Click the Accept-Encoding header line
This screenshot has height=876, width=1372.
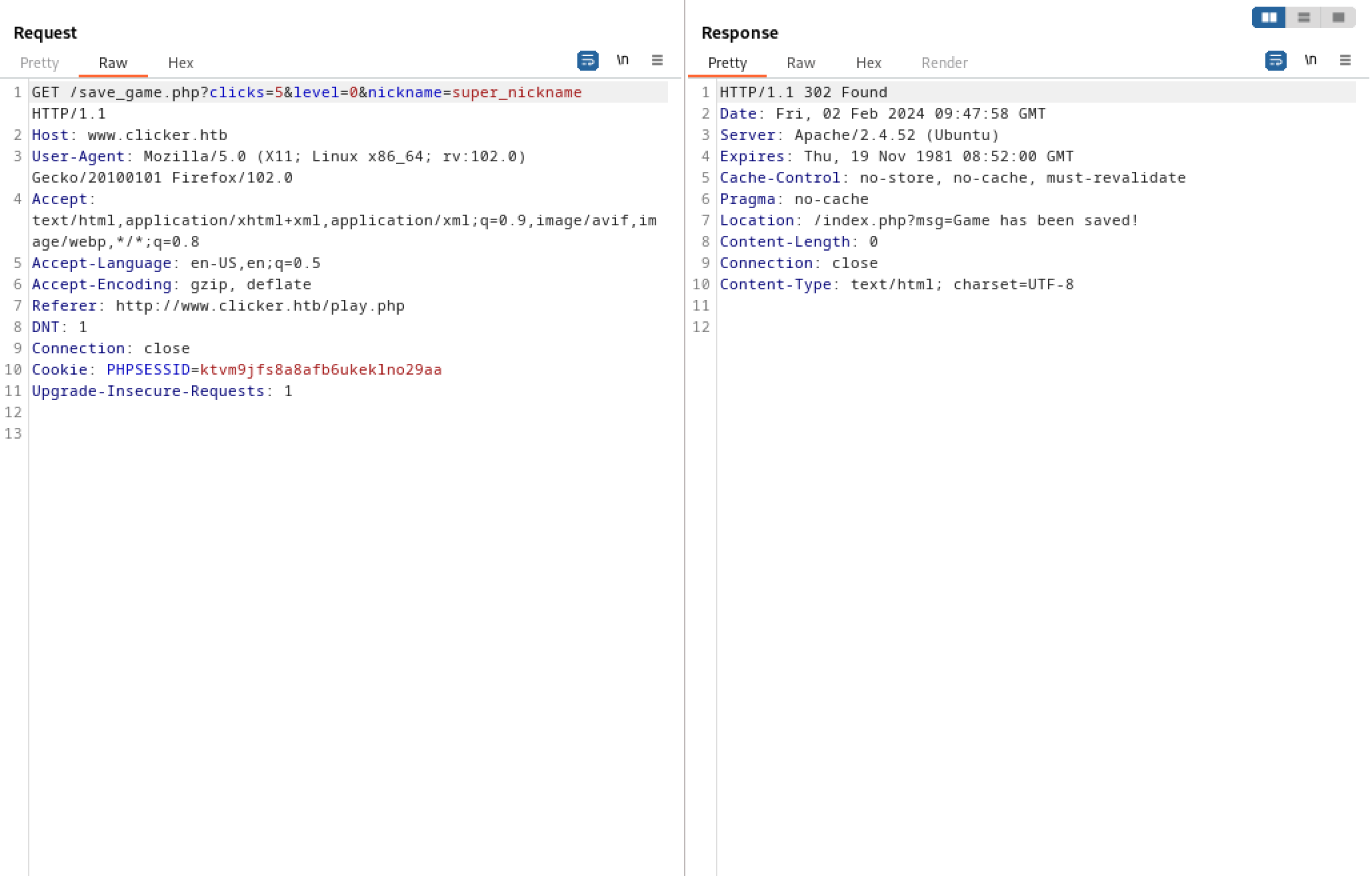click(x=171, y=284)
